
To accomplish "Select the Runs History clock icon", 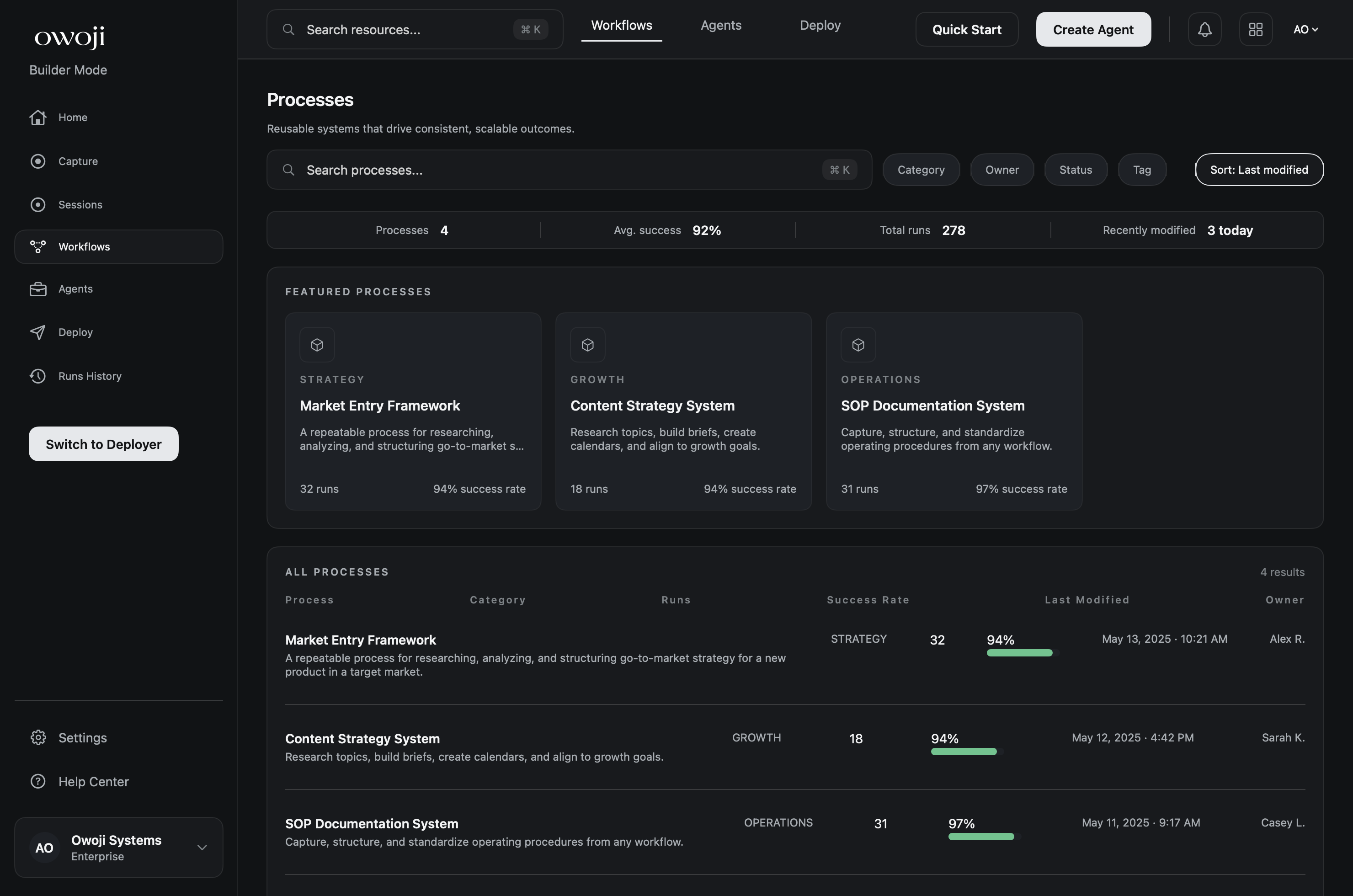I will pos(37,376).
